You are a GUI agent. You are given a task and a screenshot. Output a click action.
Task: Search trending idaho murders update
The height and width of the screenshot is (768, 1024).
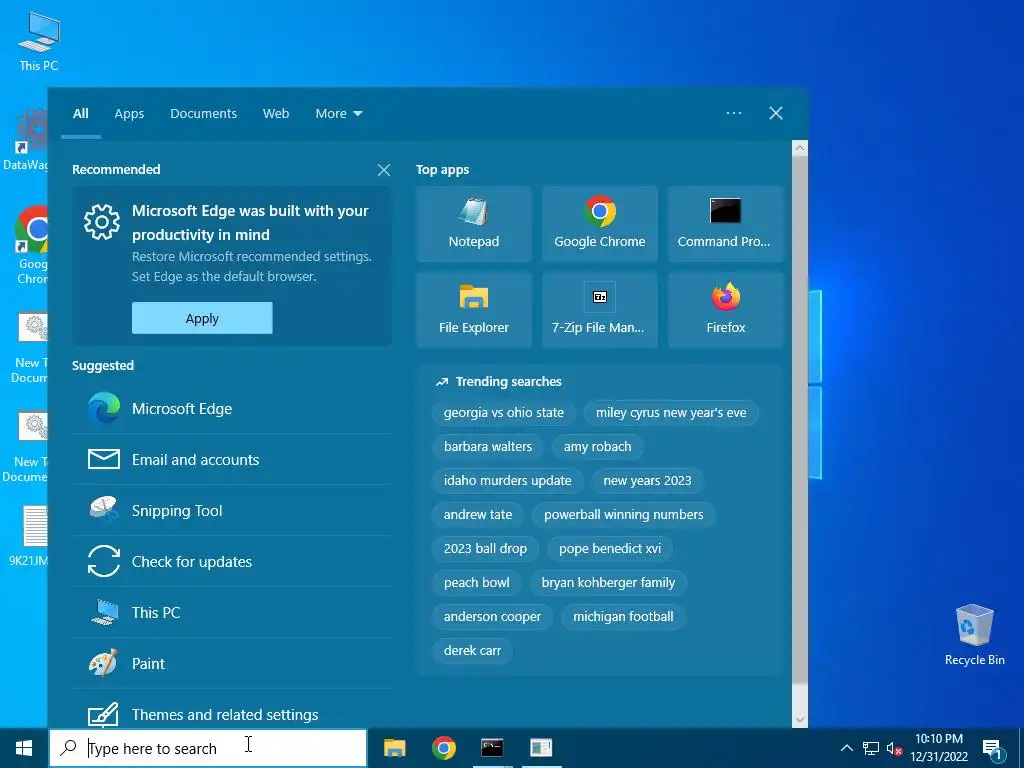(x=507, y=481)
